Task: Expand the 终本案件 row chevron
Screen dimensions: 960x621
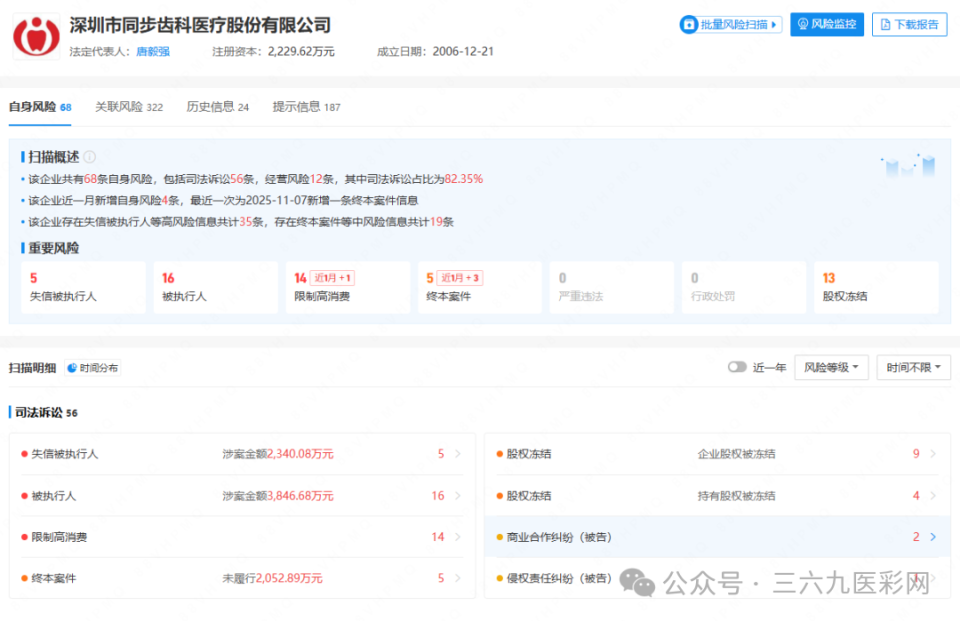Action: [x=457, y=578]
